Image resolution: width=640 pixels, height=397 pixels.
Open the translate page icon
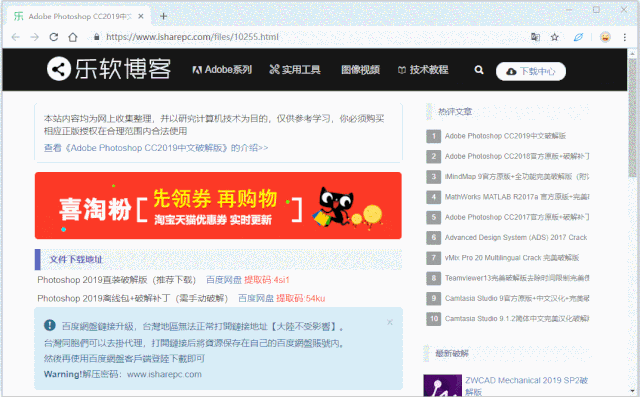[x=535, y=37]
